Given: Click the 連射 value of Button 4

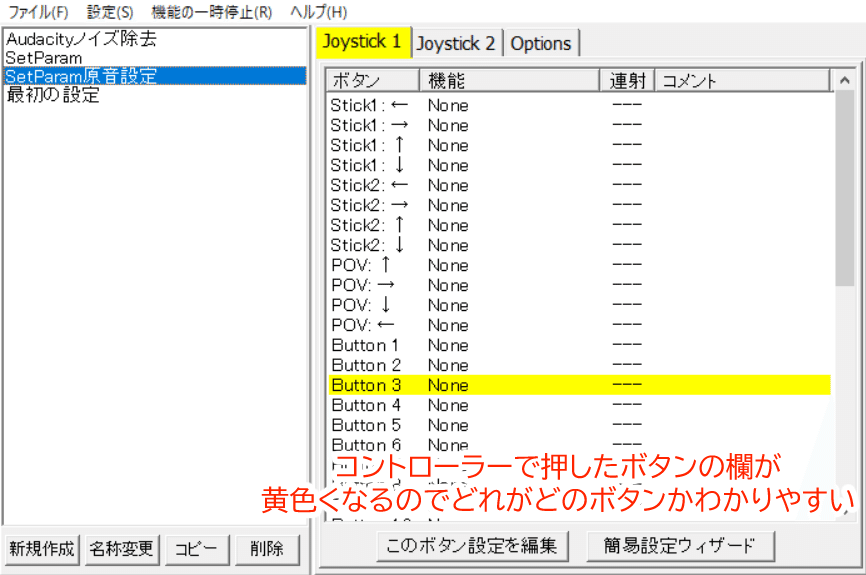Looking at the screenshot, I should pyautogui.click(x=627, y=405).
